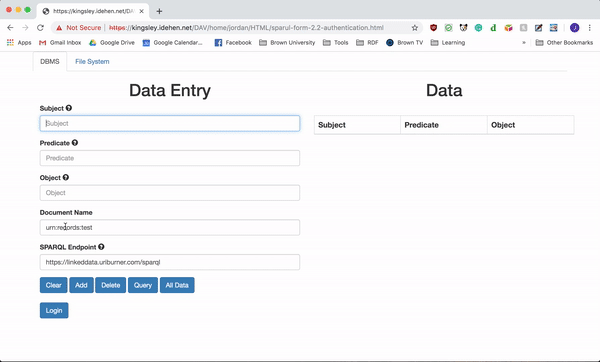Click the red shield extension icon
The image size is (600, 362).
point(433,28)
